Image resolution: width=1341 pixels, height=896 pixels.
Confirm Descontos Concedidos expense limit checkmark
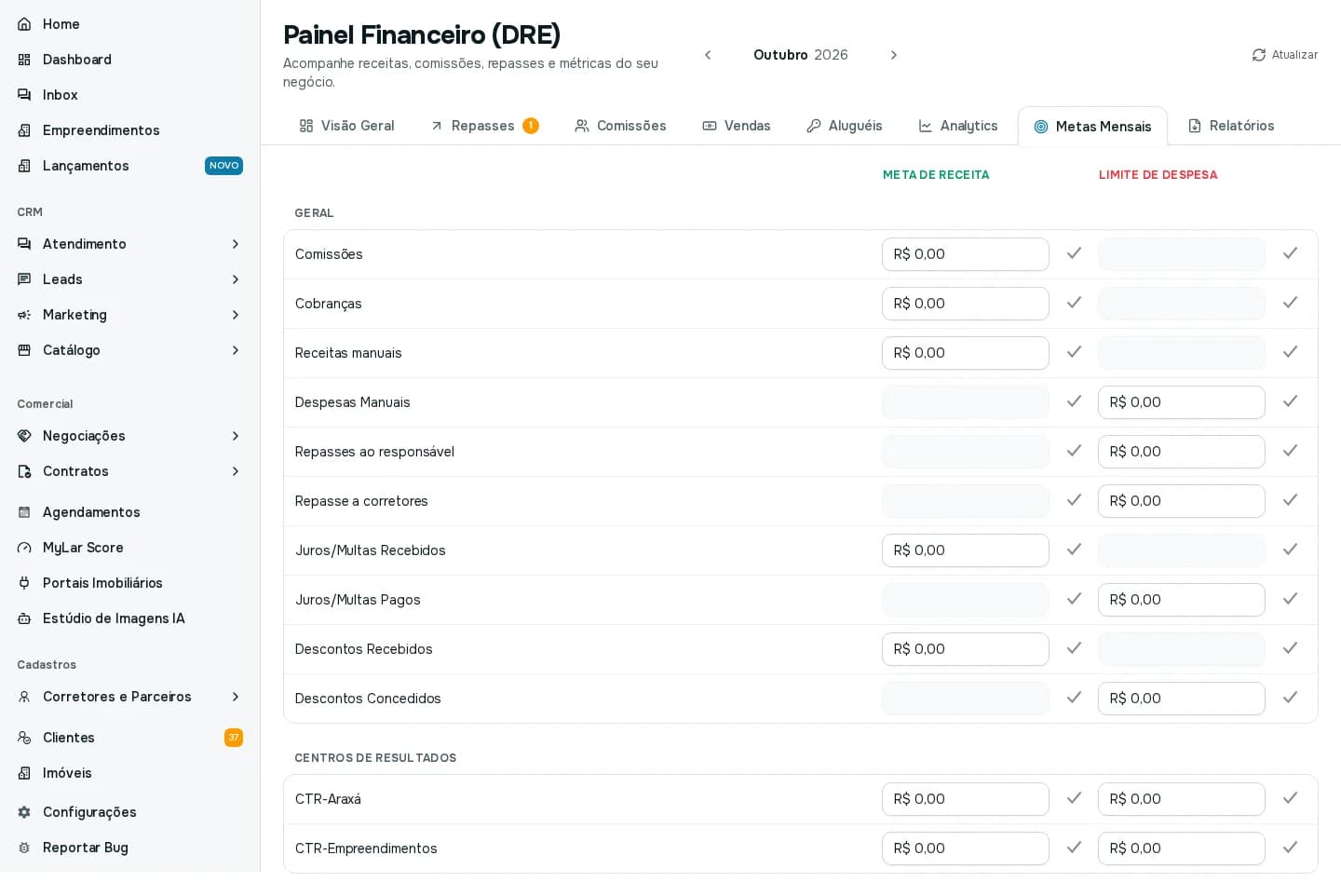coord(1290,698)
